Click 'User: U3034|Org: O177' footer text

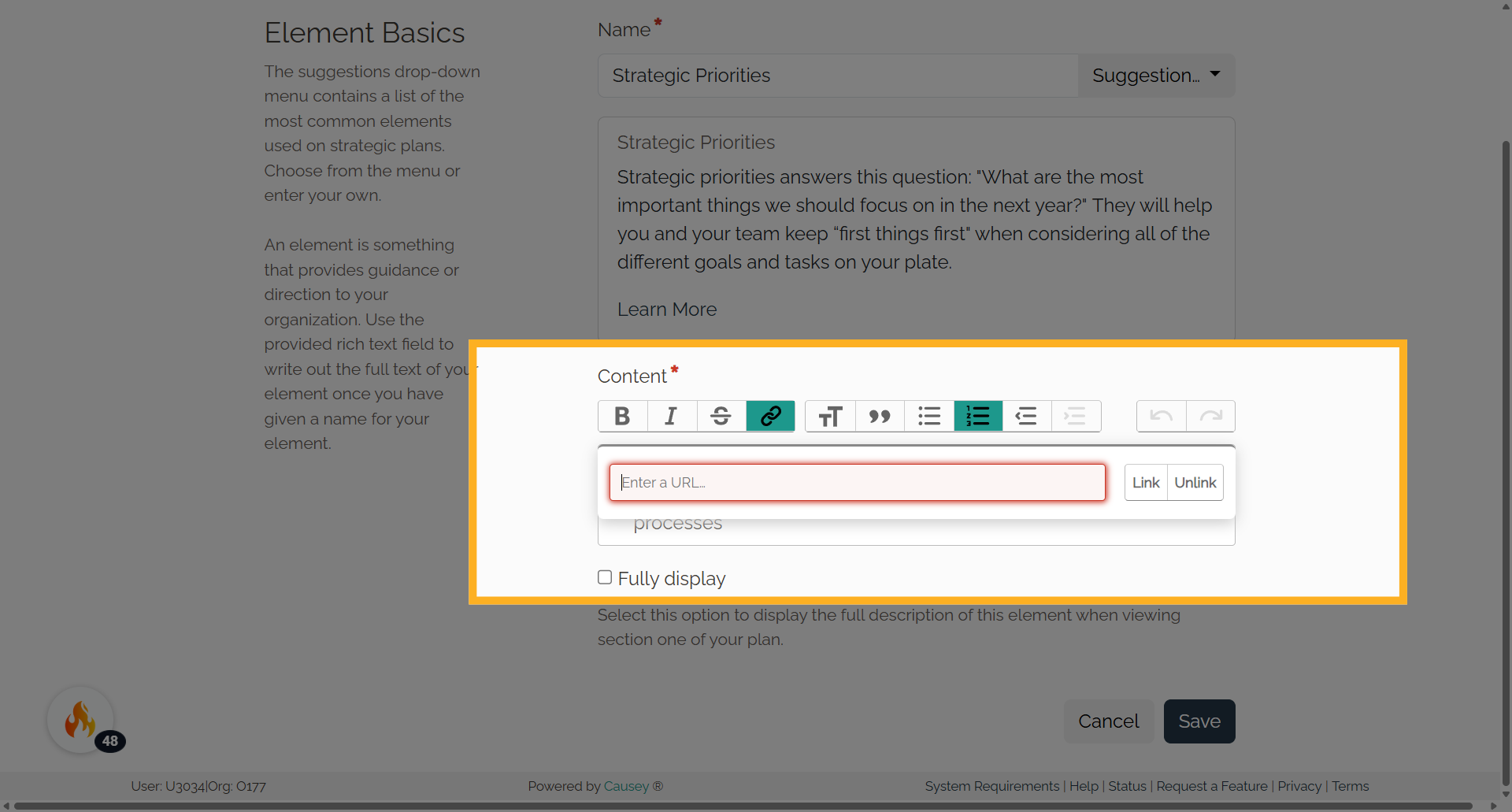[198, 786]
